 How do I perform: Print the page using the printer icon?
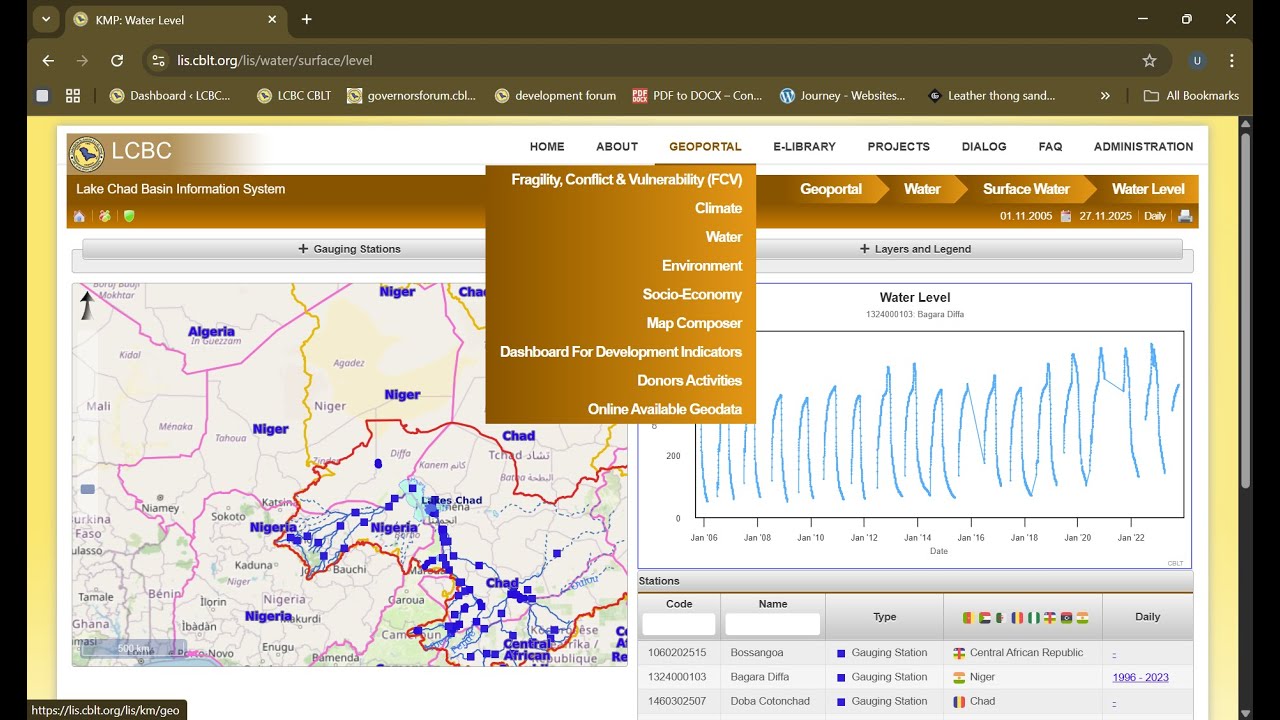click(1185, 216)
